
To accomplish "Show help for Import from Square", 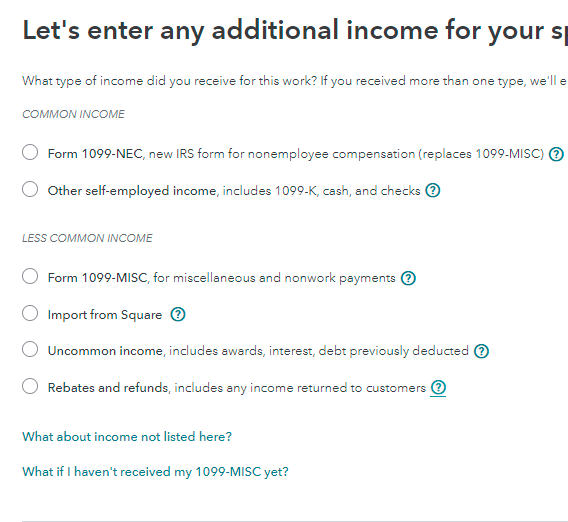I will (178, 314).
